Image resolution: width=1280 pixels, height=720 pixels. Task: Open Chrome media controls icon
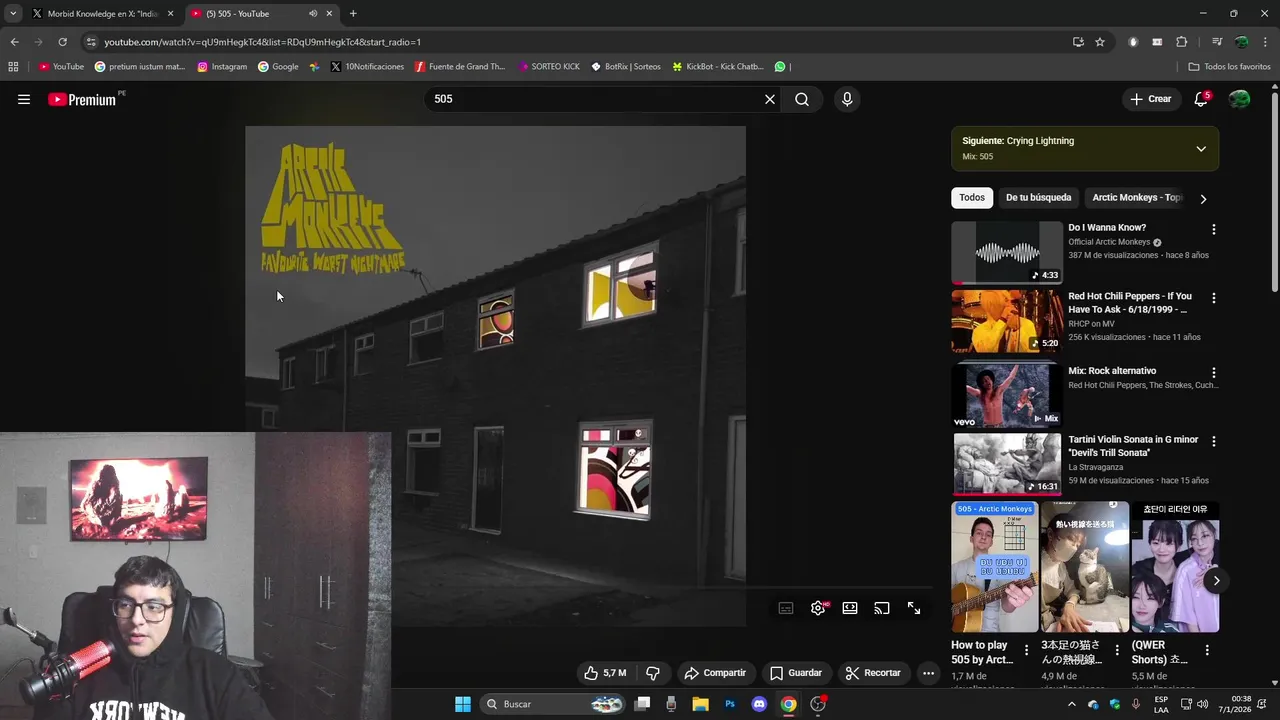[x=1217, y=42]
